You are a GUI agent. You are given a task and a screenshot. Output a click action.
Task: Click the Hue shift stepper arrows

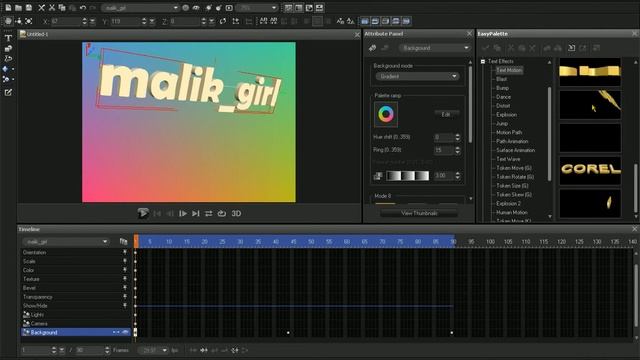[x=458, y=137]
